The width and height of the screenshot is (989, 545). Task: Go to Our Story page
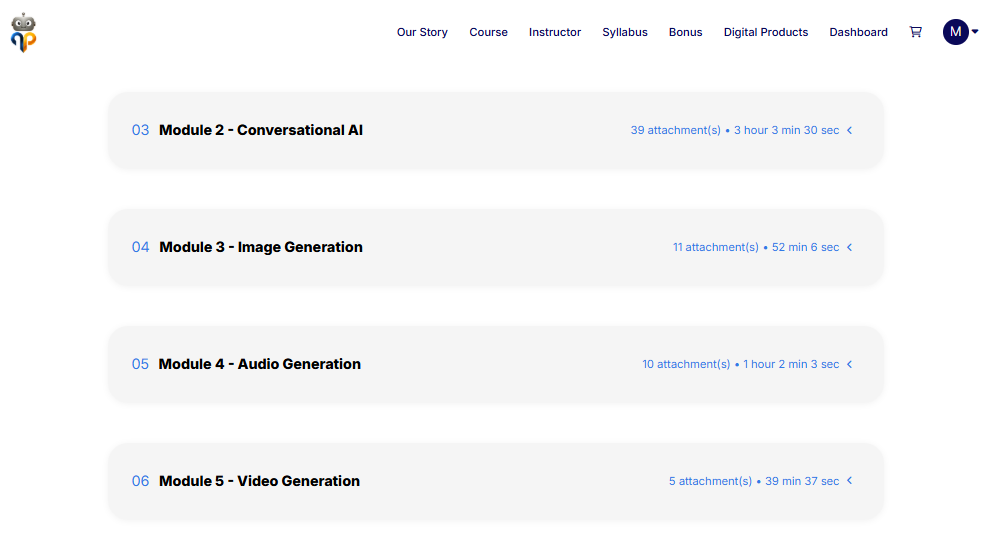pyautogui.click(x=422, y=32)
